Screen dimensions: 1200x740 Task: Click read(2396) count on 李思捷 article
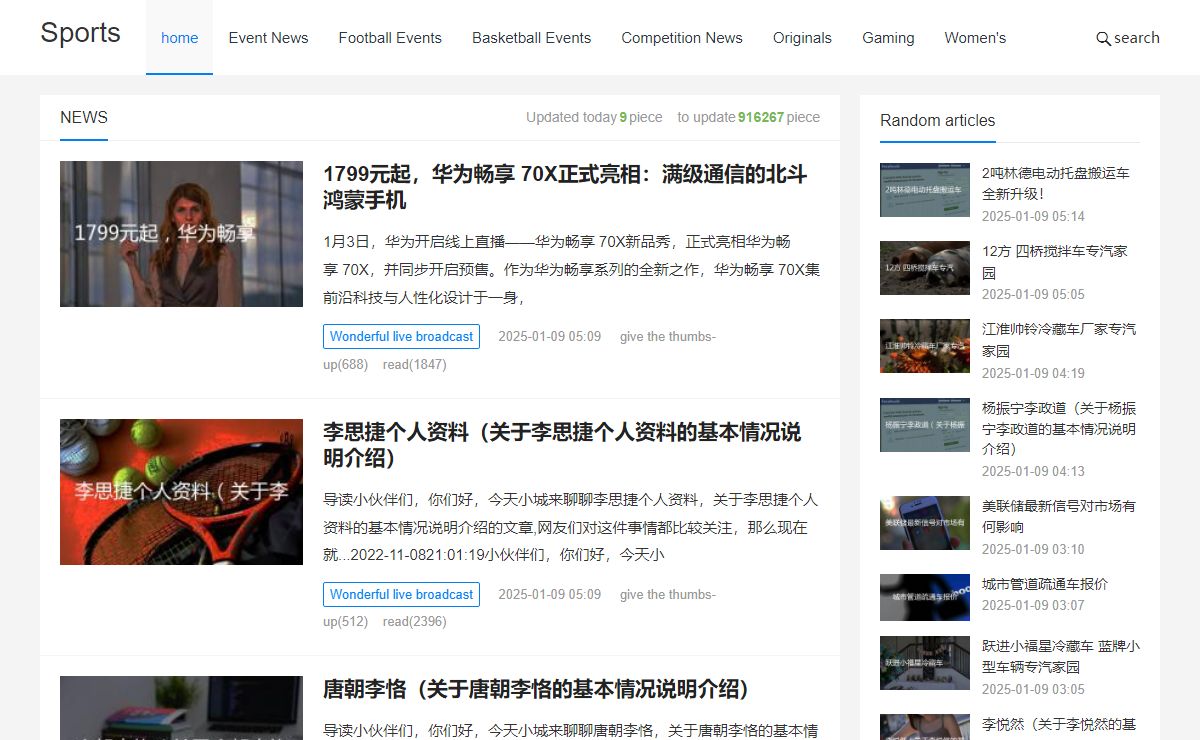(415, 622)
